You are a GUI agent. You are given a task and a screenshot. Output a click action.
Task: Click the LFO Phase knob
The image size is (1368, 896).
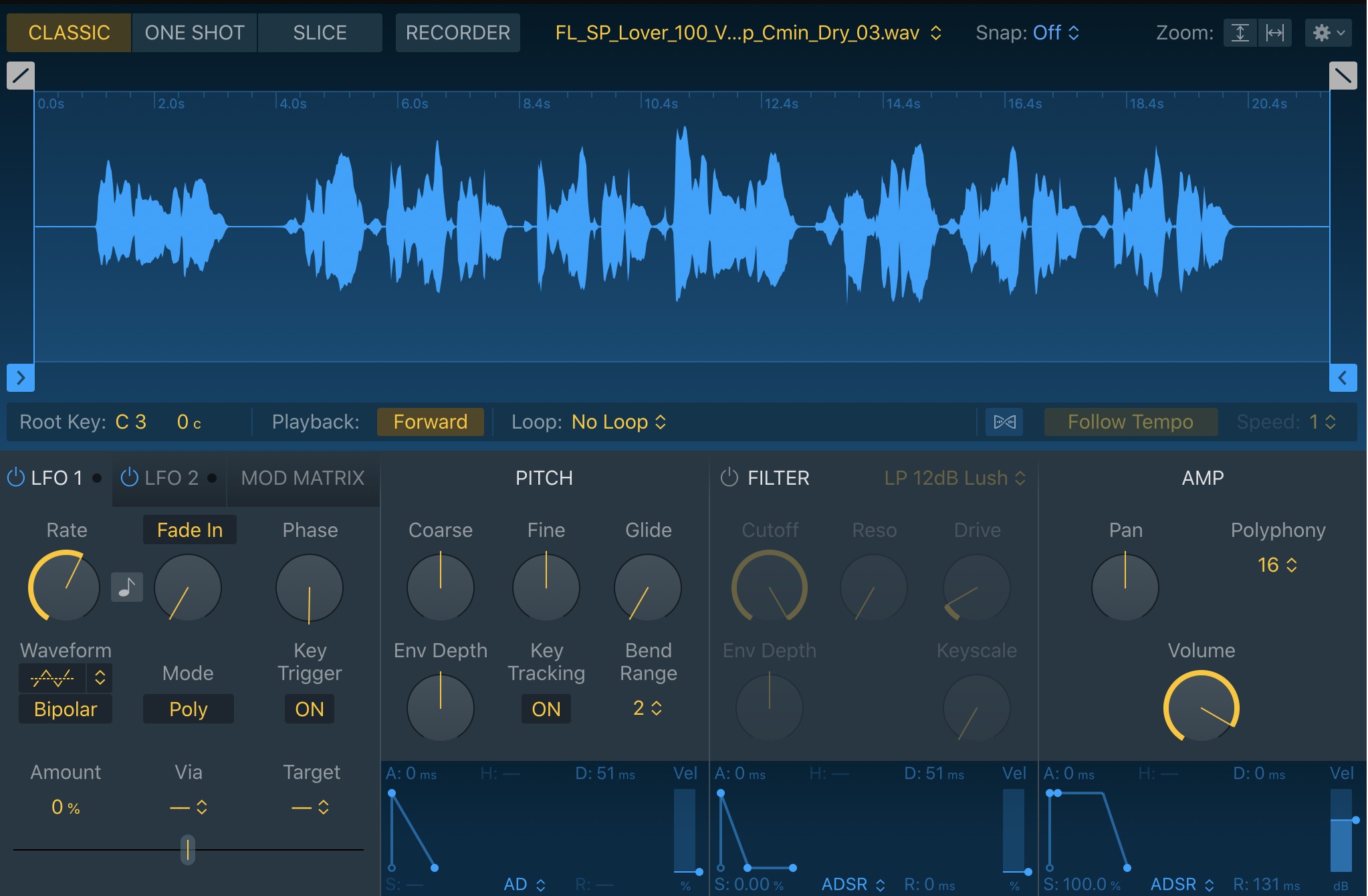310,587
